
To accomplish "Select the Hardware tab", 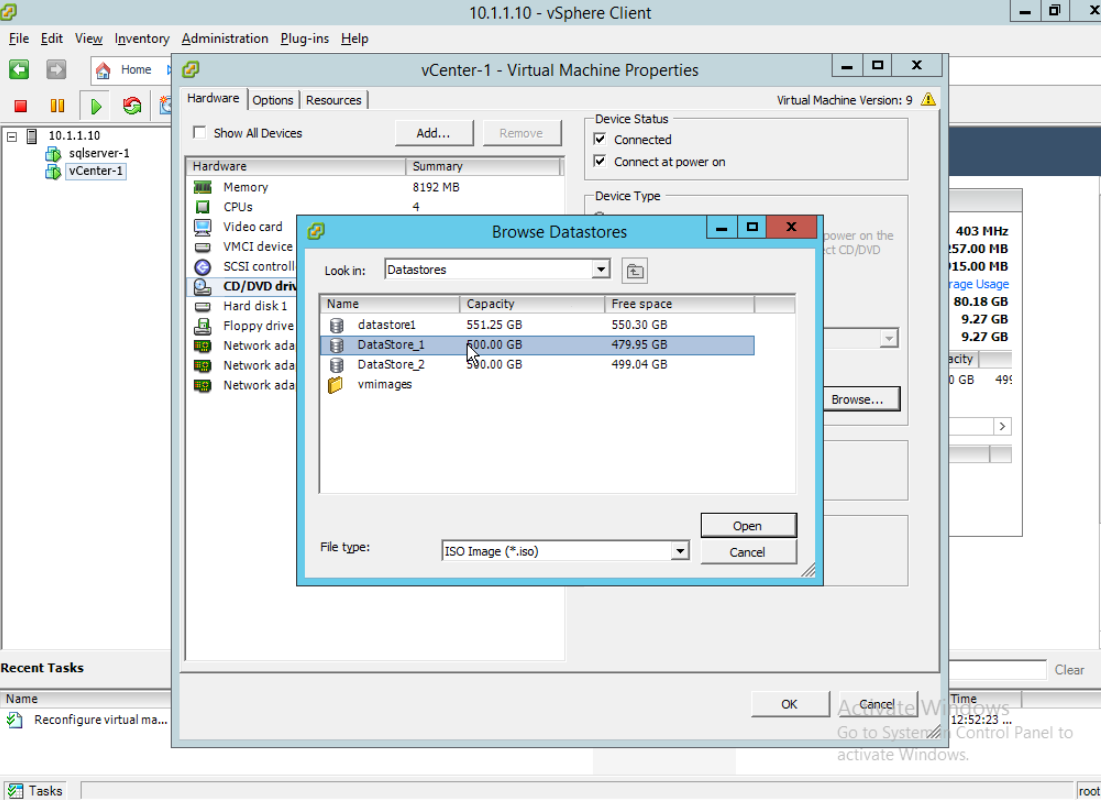I will (213, 98).
